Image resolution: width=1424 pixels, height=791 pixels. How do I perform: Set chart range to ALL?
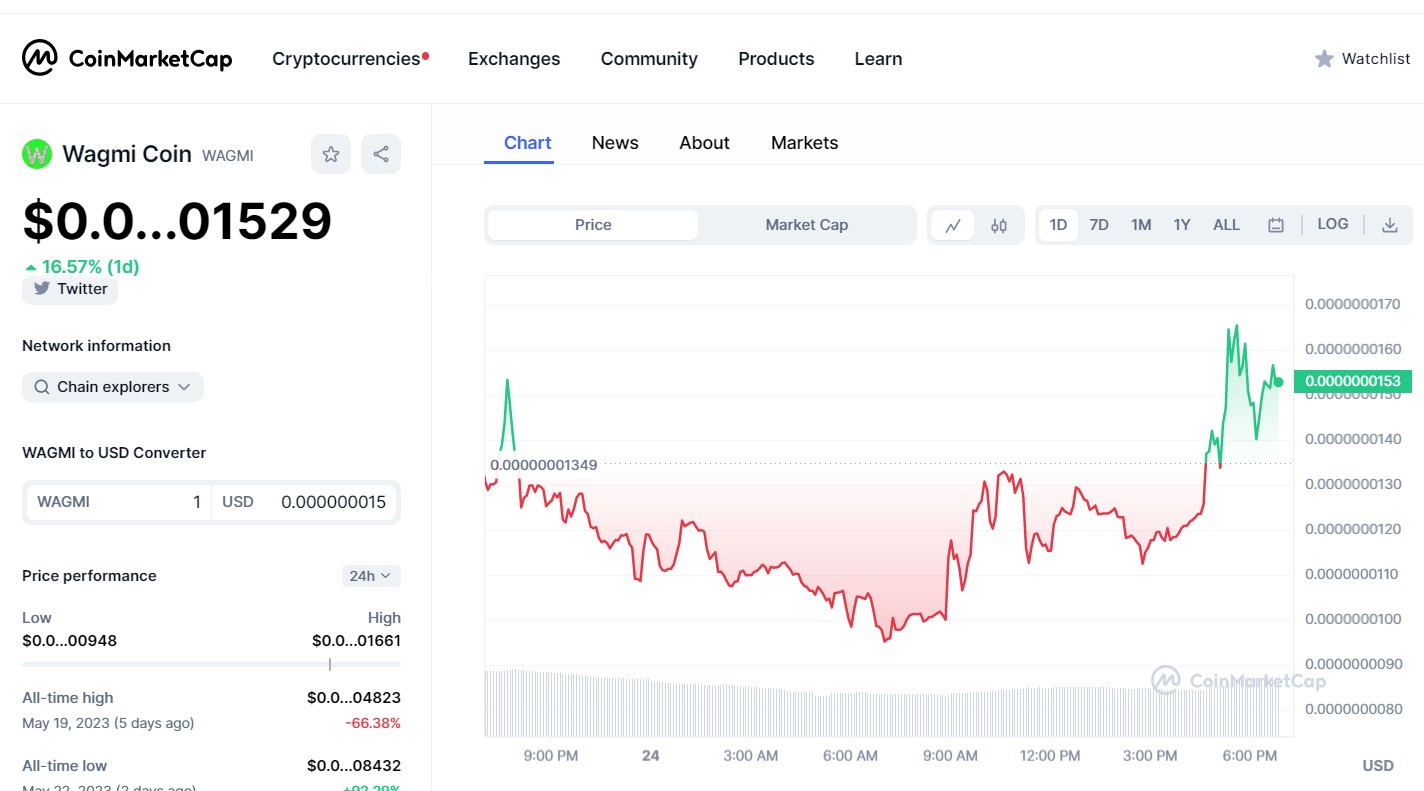[1226, 225]
